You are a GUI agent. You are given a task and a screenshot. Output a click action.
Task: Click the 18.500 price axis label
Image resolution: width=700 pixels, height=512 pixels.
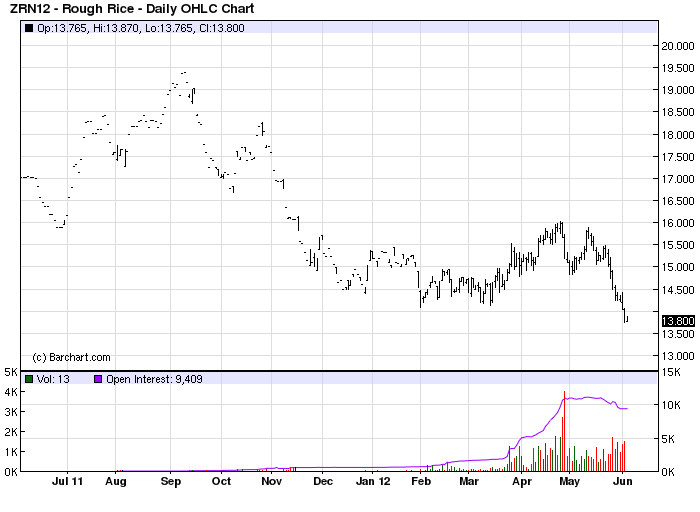coord(678,112)
